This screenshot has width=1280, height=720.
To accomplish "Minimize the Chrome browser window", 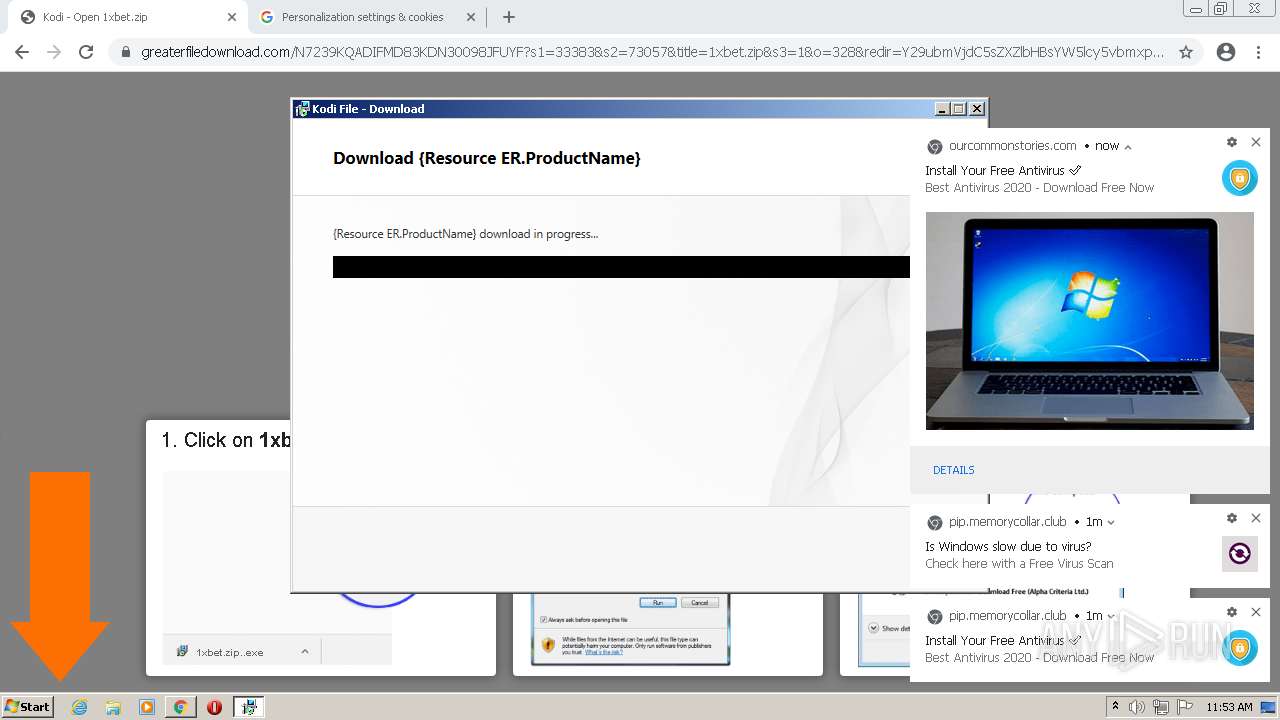I will pos(1195,8).
